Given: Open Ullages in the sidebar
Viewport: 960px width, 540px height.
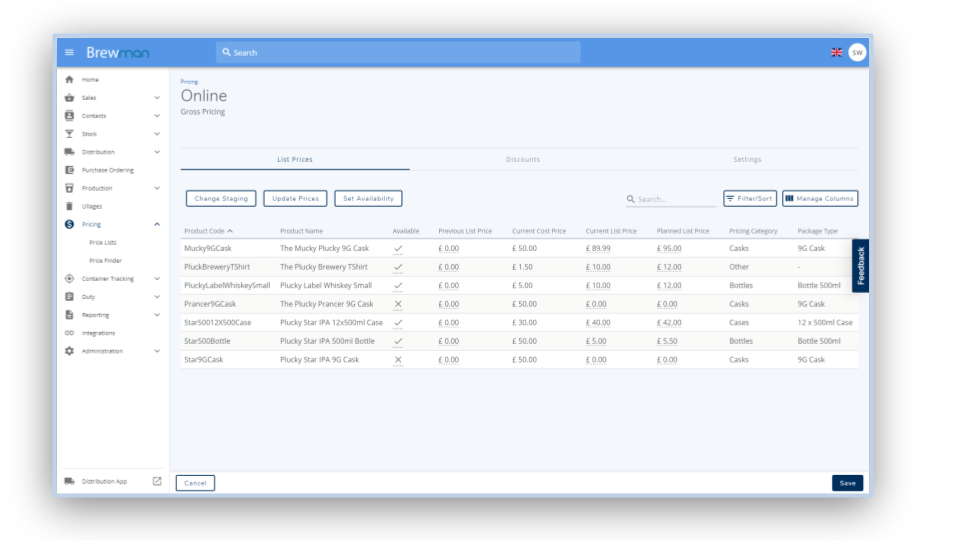Looking at the screenshot, I should 92,206.
